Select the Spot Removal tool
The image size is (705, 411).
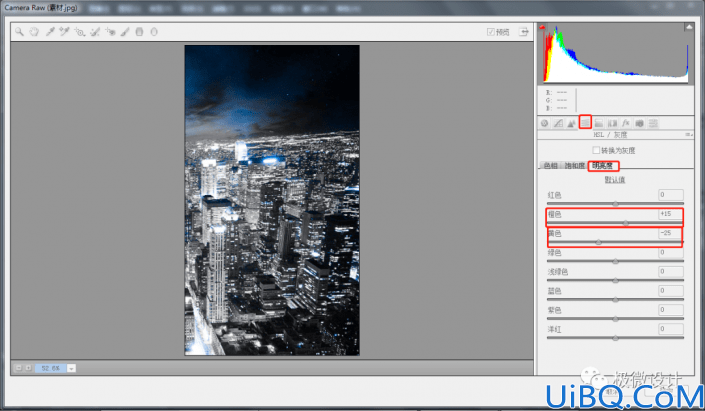coord(95,31)
